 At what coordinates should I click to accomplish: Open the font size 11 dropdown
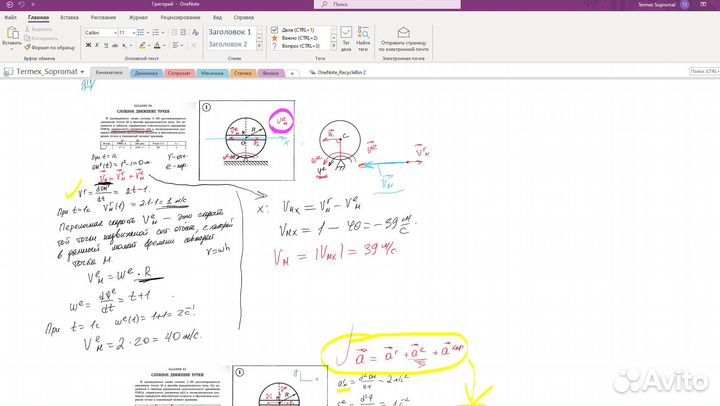pyautogui.click(x=126, y=33)
